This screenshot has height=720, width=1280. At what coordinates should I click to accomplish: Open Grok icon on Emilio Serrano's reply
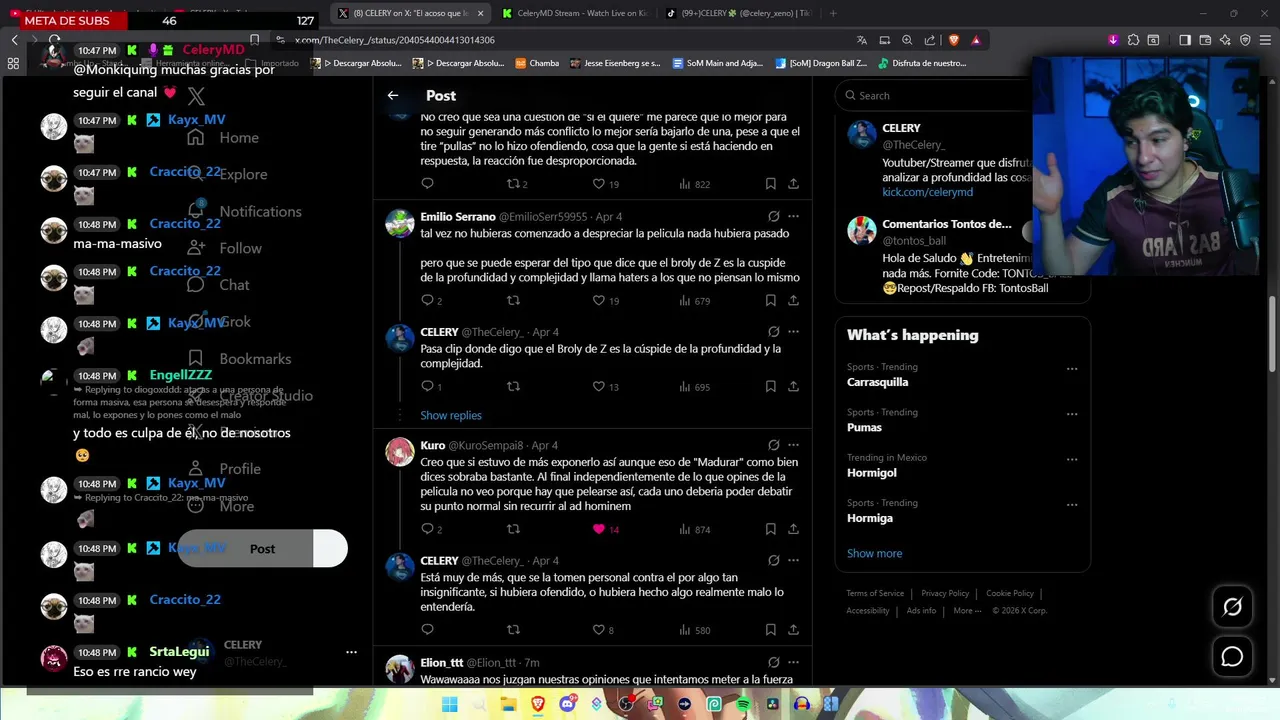(x=774, y=216)
